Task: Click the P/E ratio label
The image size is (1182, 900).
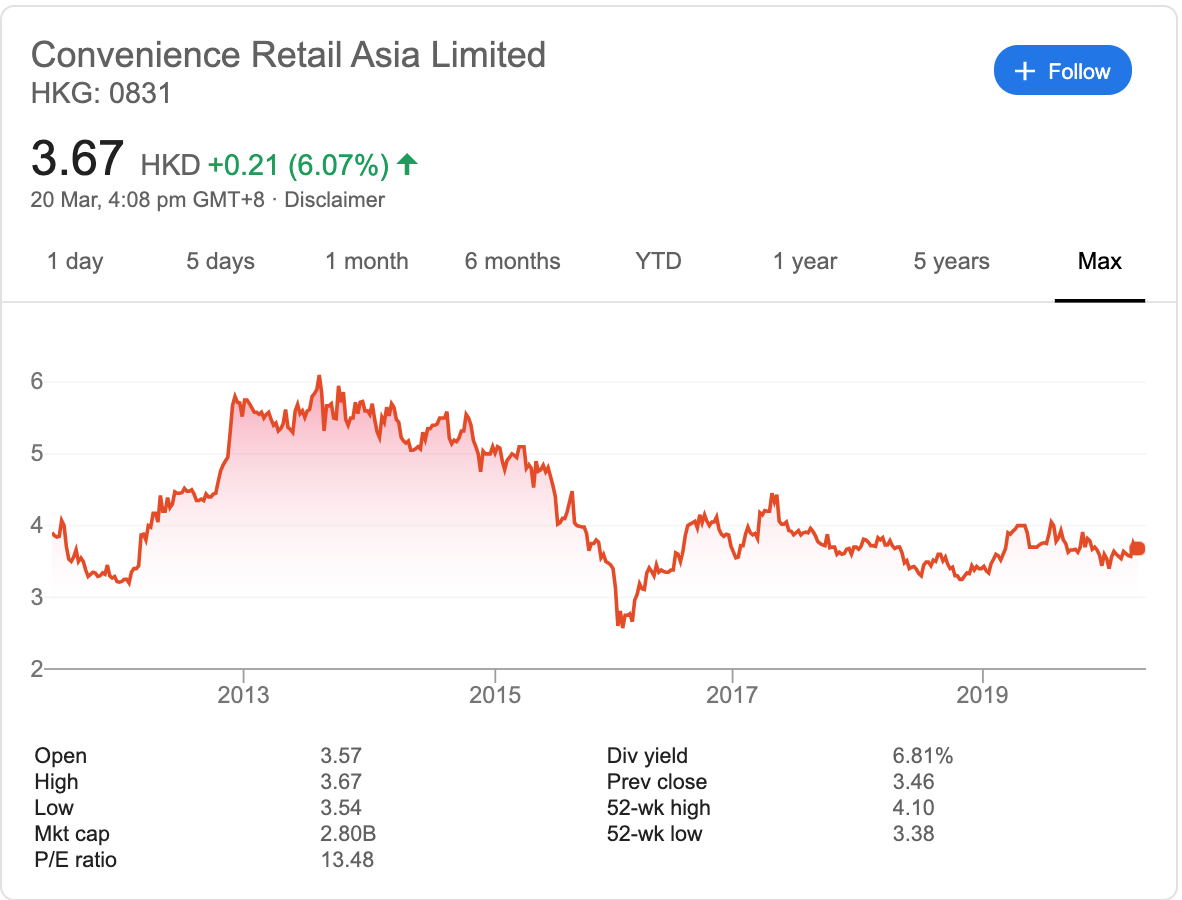Action: (x=75, y=859)
